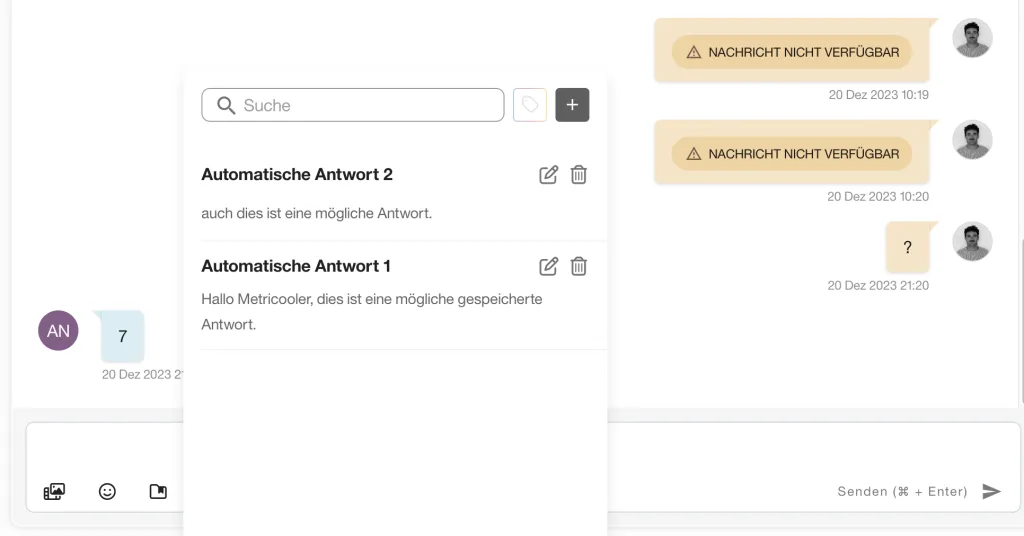
Task: Edit Automatische Antwort 2
Action: pyautogui.click(x=548, y=175)
